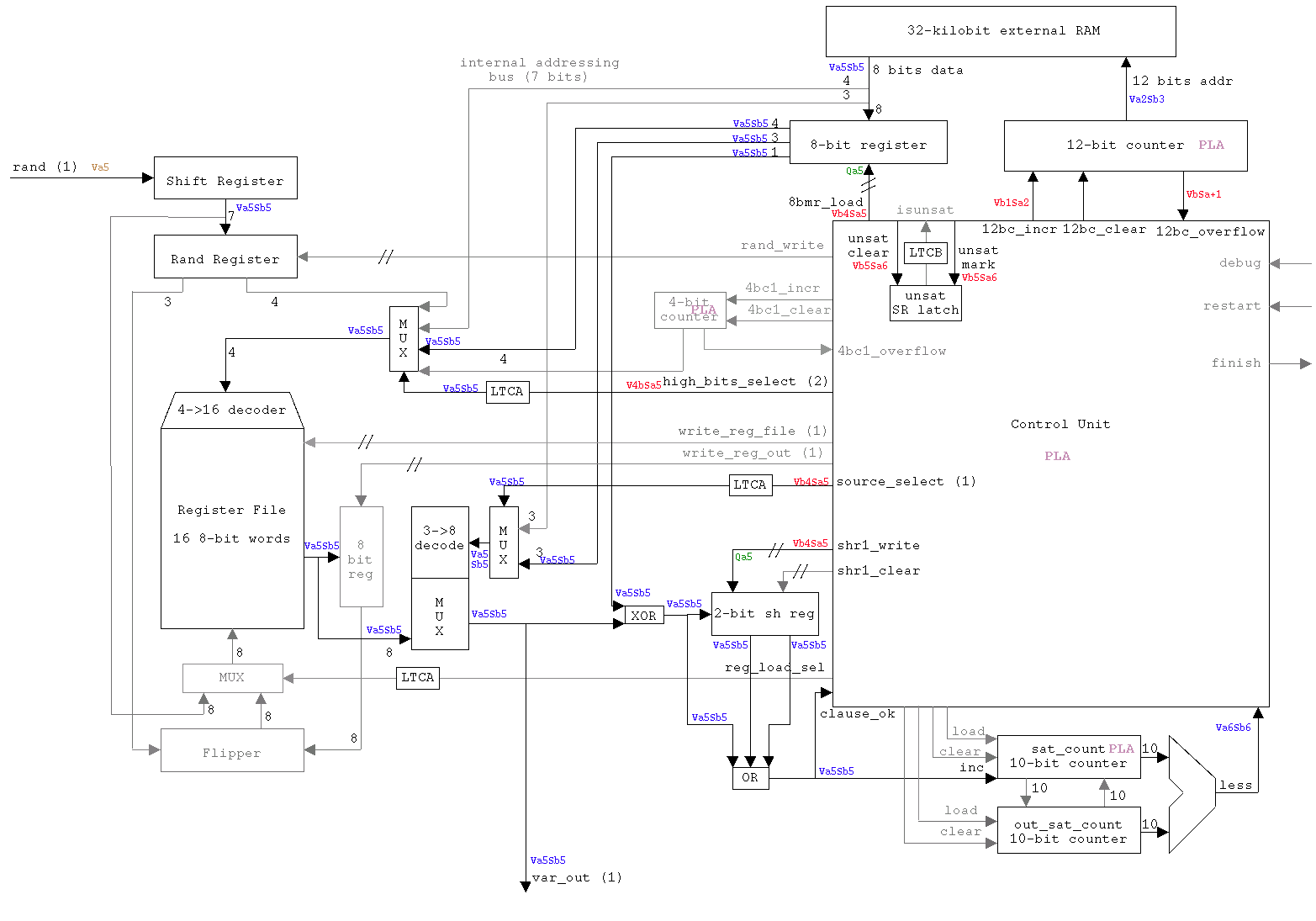Select the out_sat_count 10-bit counter
This screenshot has width=1316, height=921.
coord(1068,831)
